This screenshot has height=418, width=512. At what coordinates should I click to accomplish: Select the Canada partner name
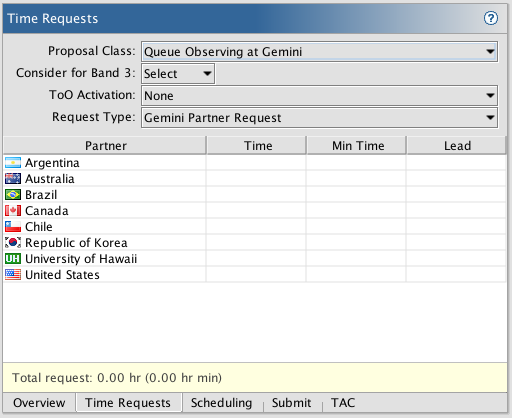click(47, 211)
